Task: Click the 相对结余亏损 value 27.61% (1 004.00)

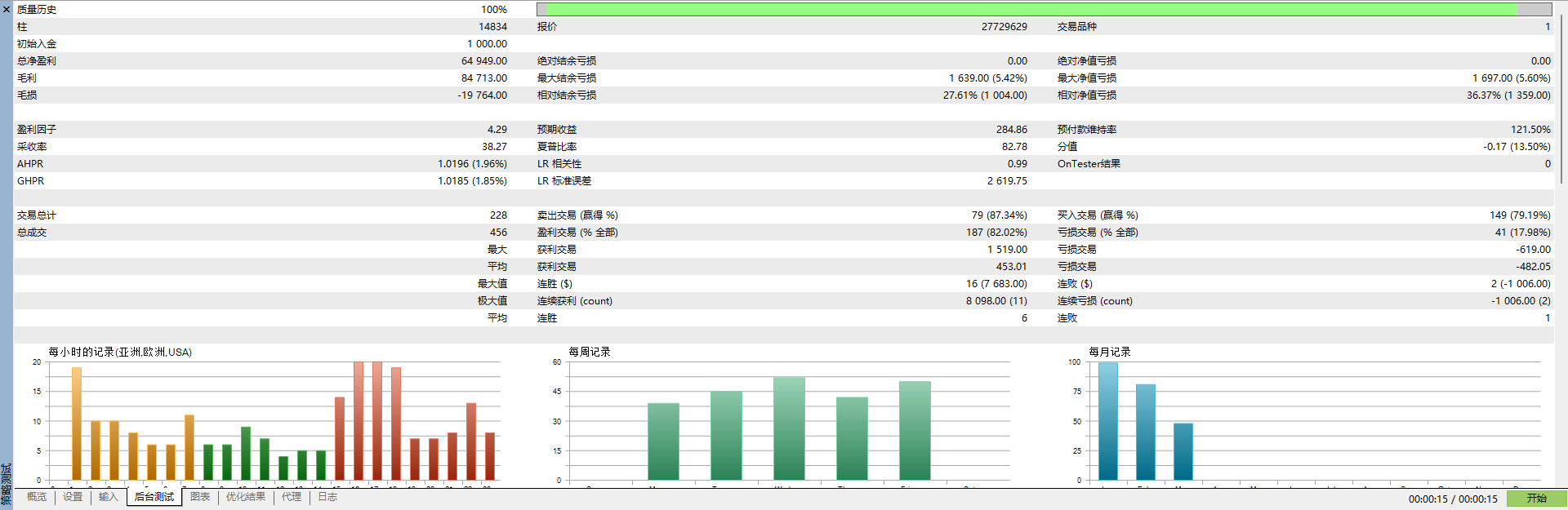Action: [985, 95]
